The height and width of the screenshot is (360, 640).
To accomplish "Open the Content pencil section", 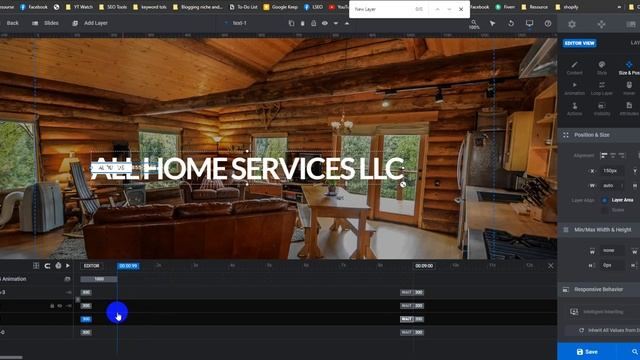I will (x=574, y=68).
